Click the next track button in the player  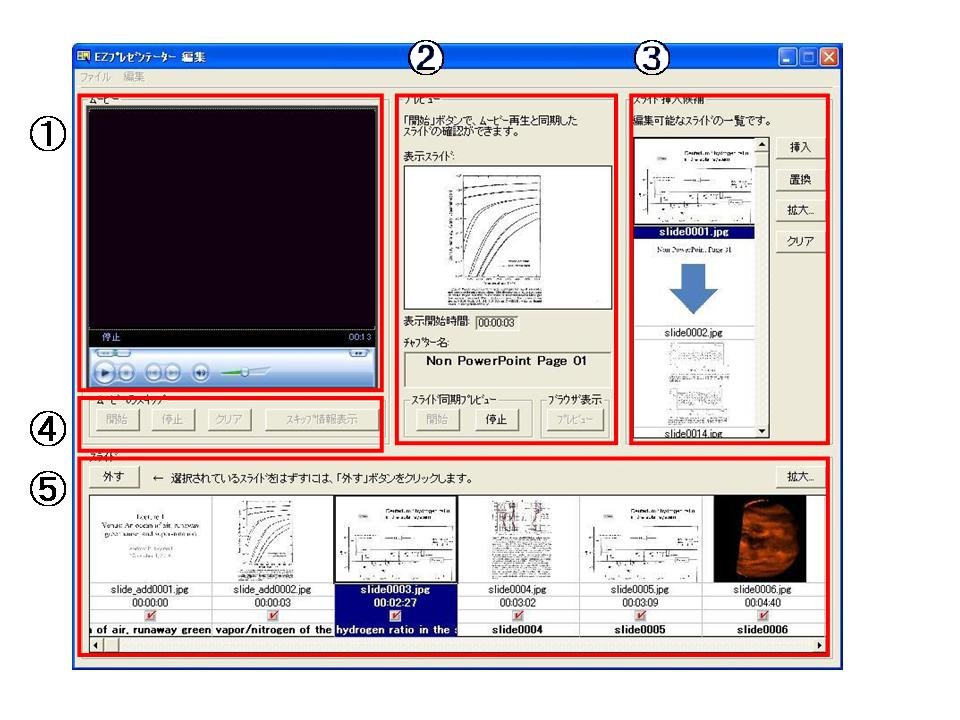[173, 373]
